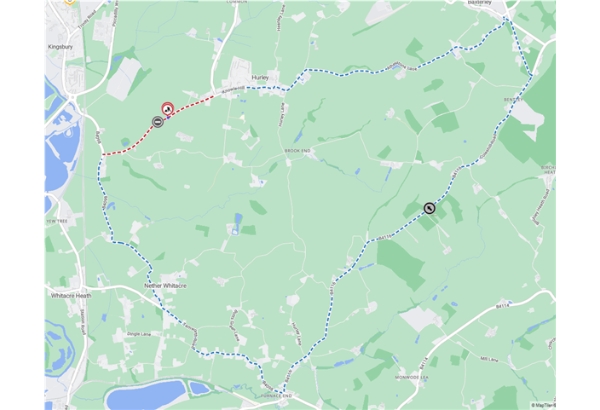
Task: Click the Brook End label
Action: pos(297,151)
